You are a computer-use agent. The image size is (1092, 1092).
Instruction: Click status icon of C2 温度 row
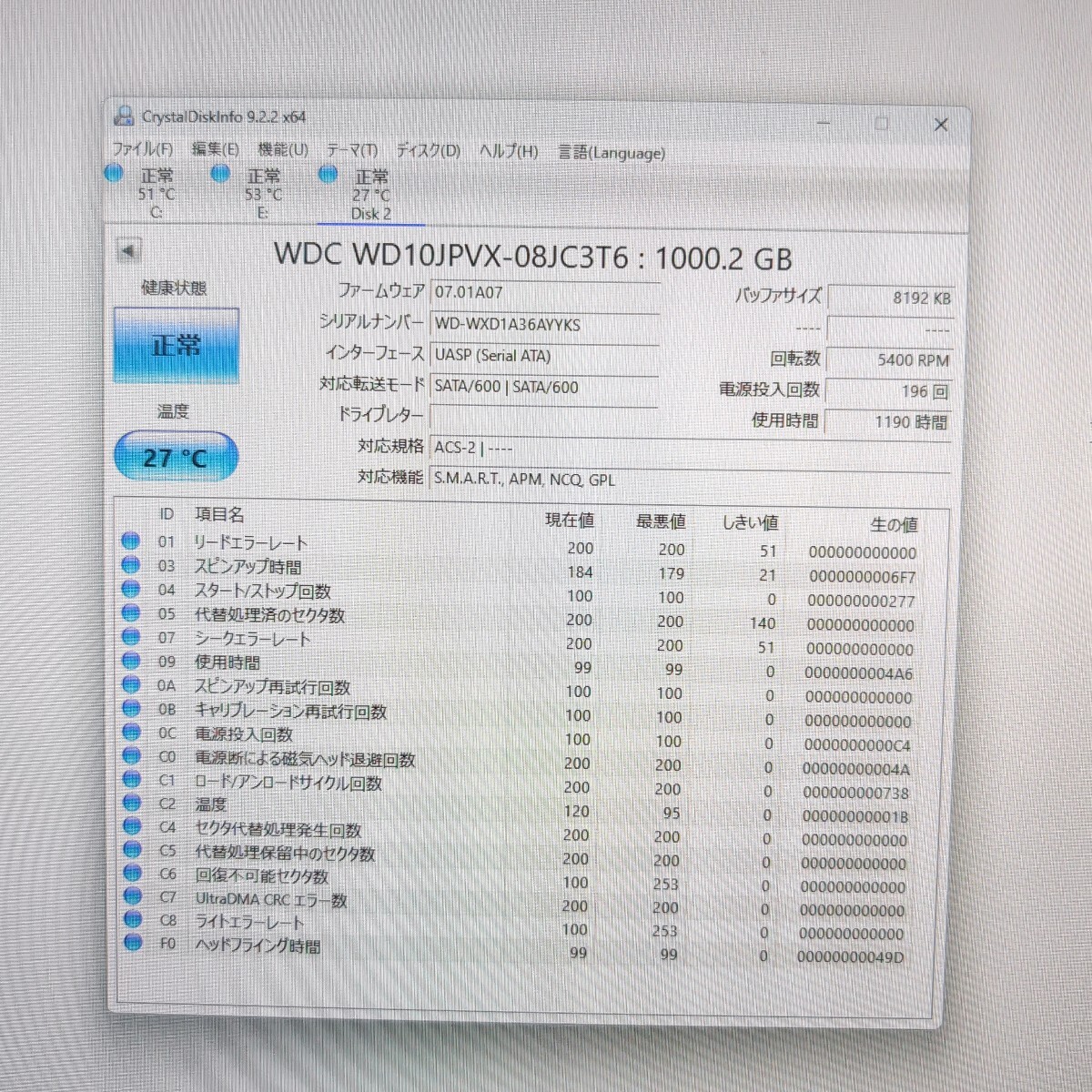(x=132, y=803)
